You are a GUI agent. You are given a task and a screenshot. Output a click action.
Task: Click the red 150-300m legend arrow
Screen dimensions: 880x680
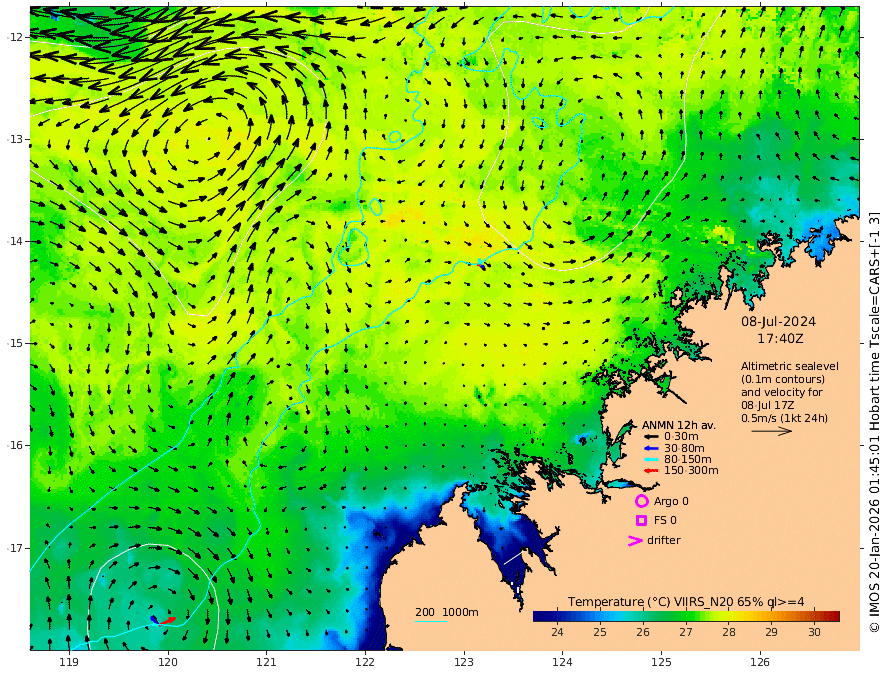tap(650, 471)
